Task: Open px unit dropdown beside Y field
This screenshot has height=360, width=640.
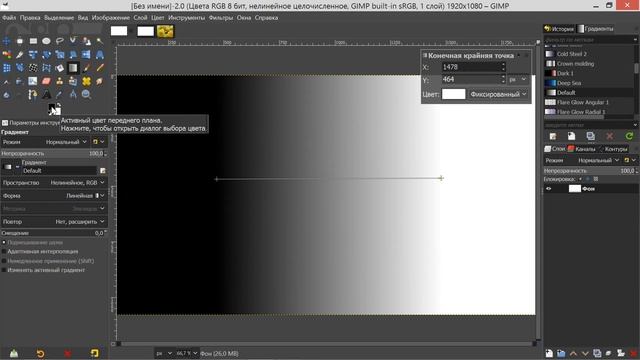Action: (x=518, y=80)
